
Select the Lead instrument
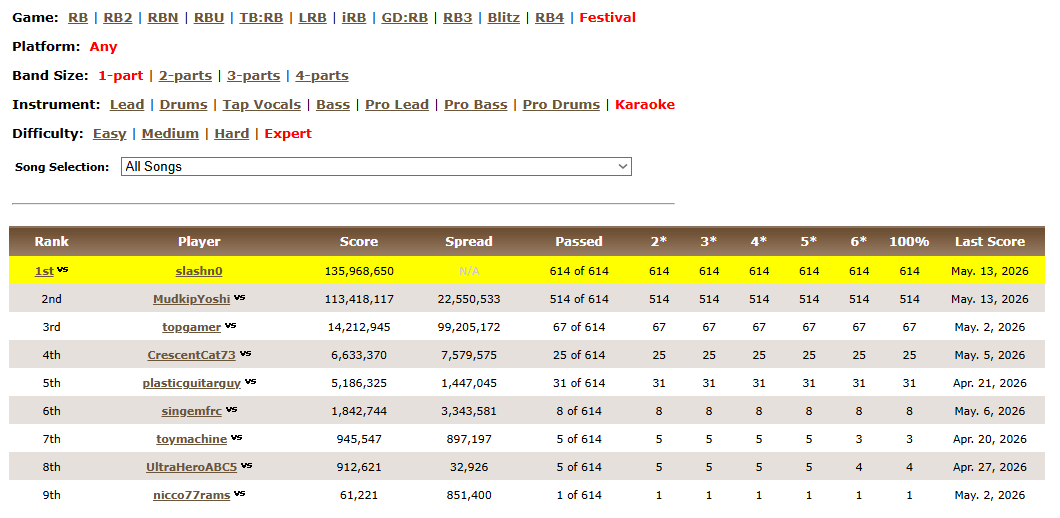pos(127,105)
